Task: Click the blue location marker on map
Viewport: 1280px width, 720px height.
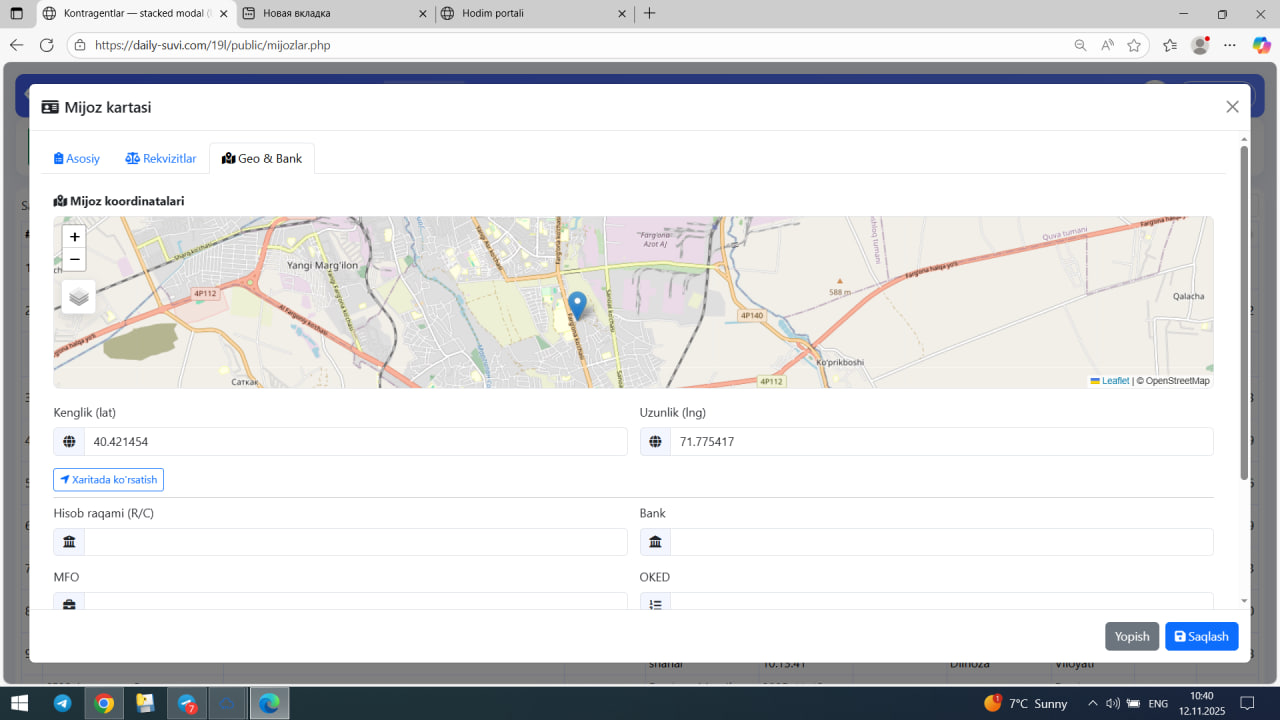Action: click(577, 305)
